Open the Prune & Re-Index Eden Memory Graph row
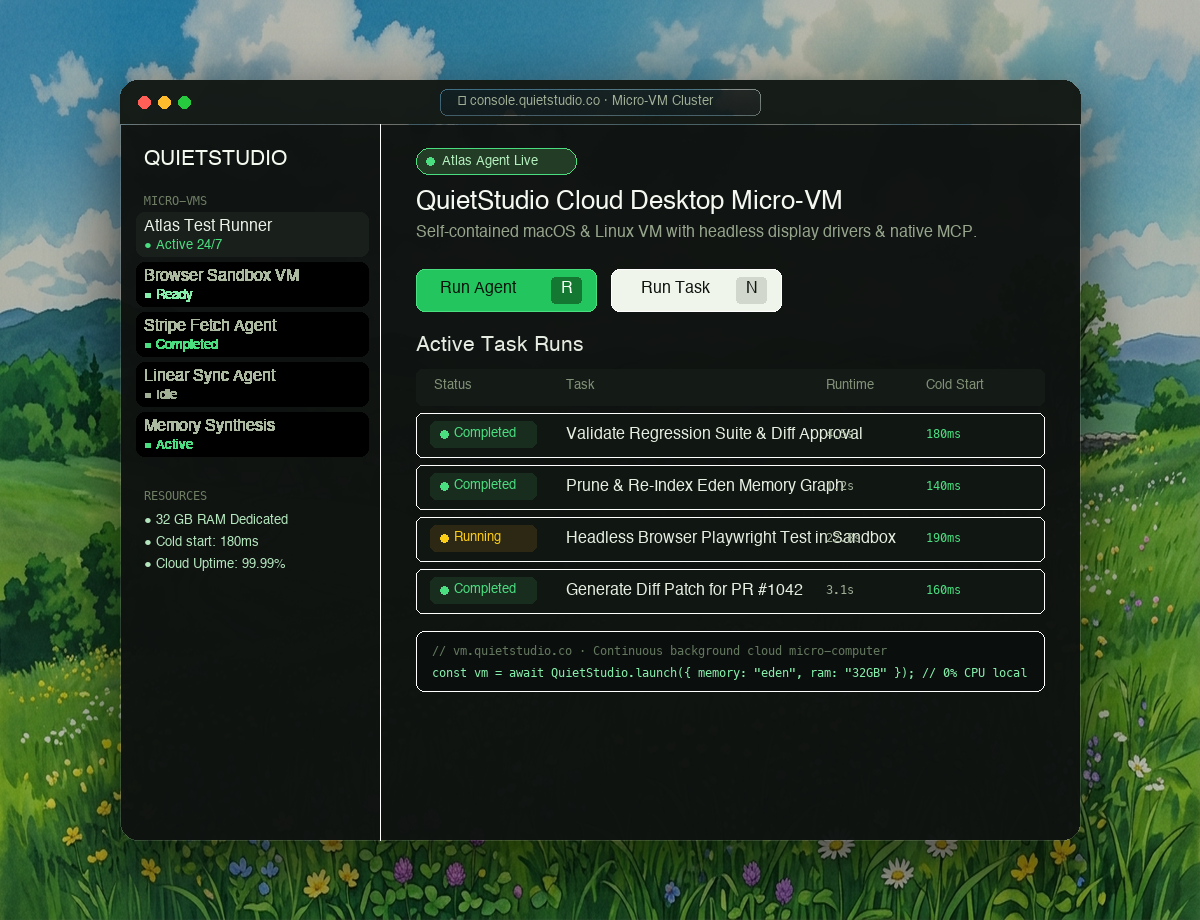Screen dimensions: 1200x920 [x=730, y=487]
